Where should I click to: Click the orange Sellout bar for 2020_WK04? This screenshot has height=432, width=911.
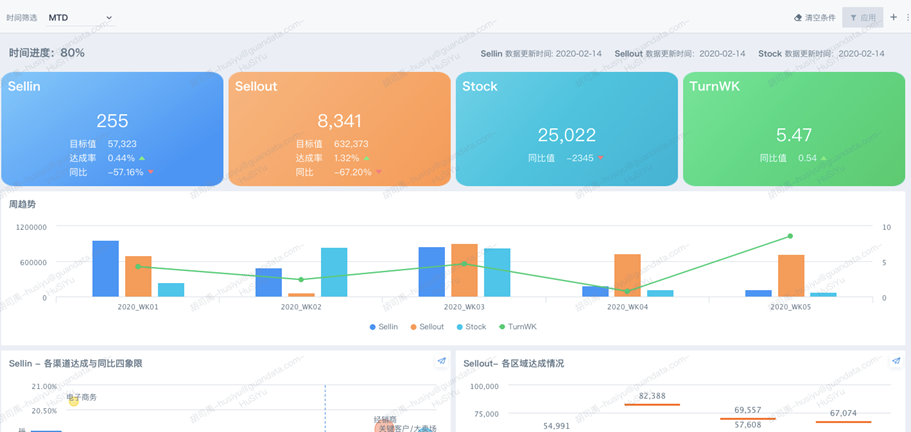[627, 275]
